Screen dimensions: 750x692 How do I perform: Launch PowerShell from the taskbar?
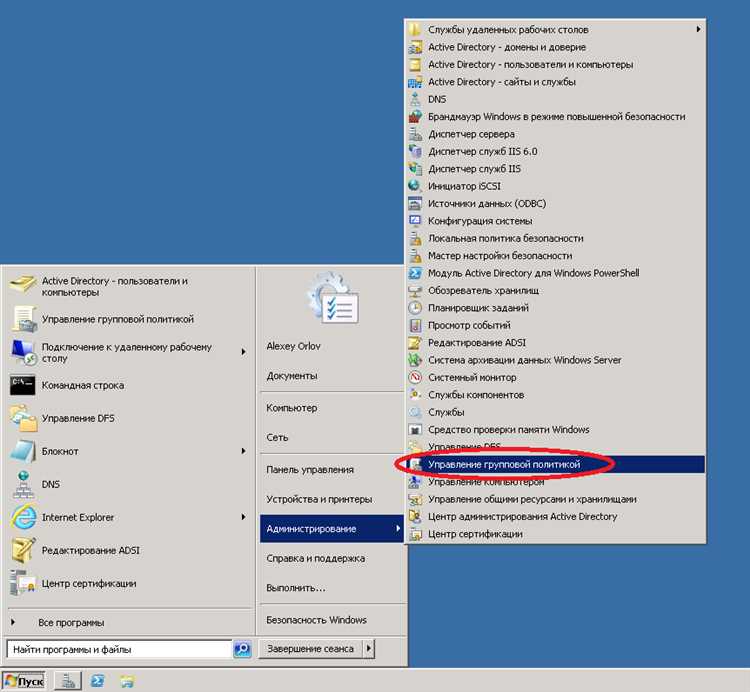point(98,681)
